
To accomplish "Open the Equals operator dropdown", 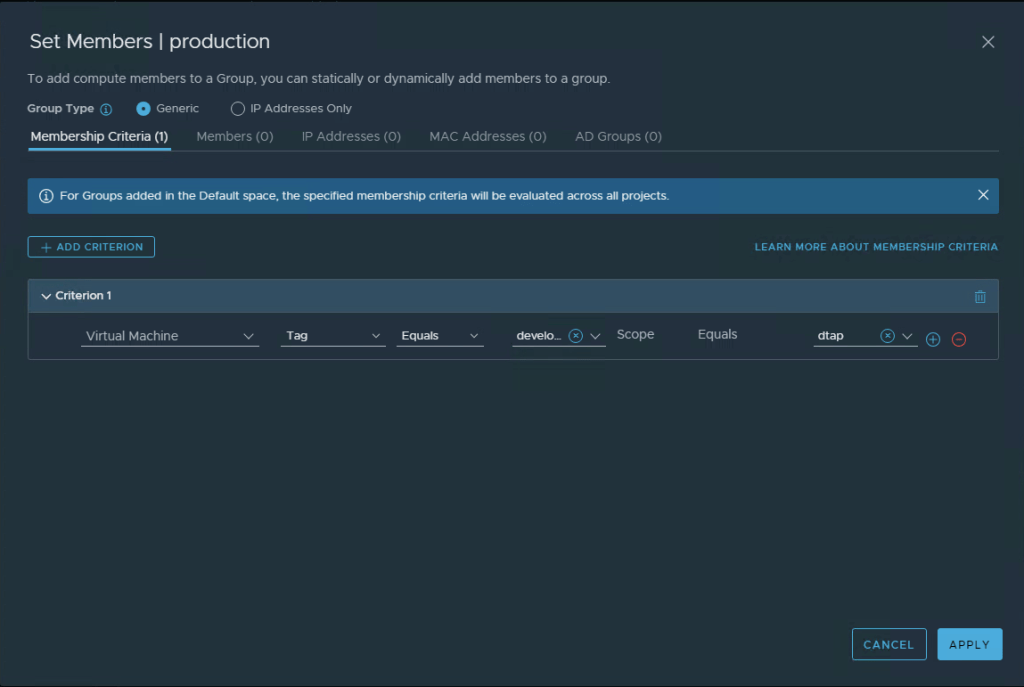I will (x=439, y=336).
